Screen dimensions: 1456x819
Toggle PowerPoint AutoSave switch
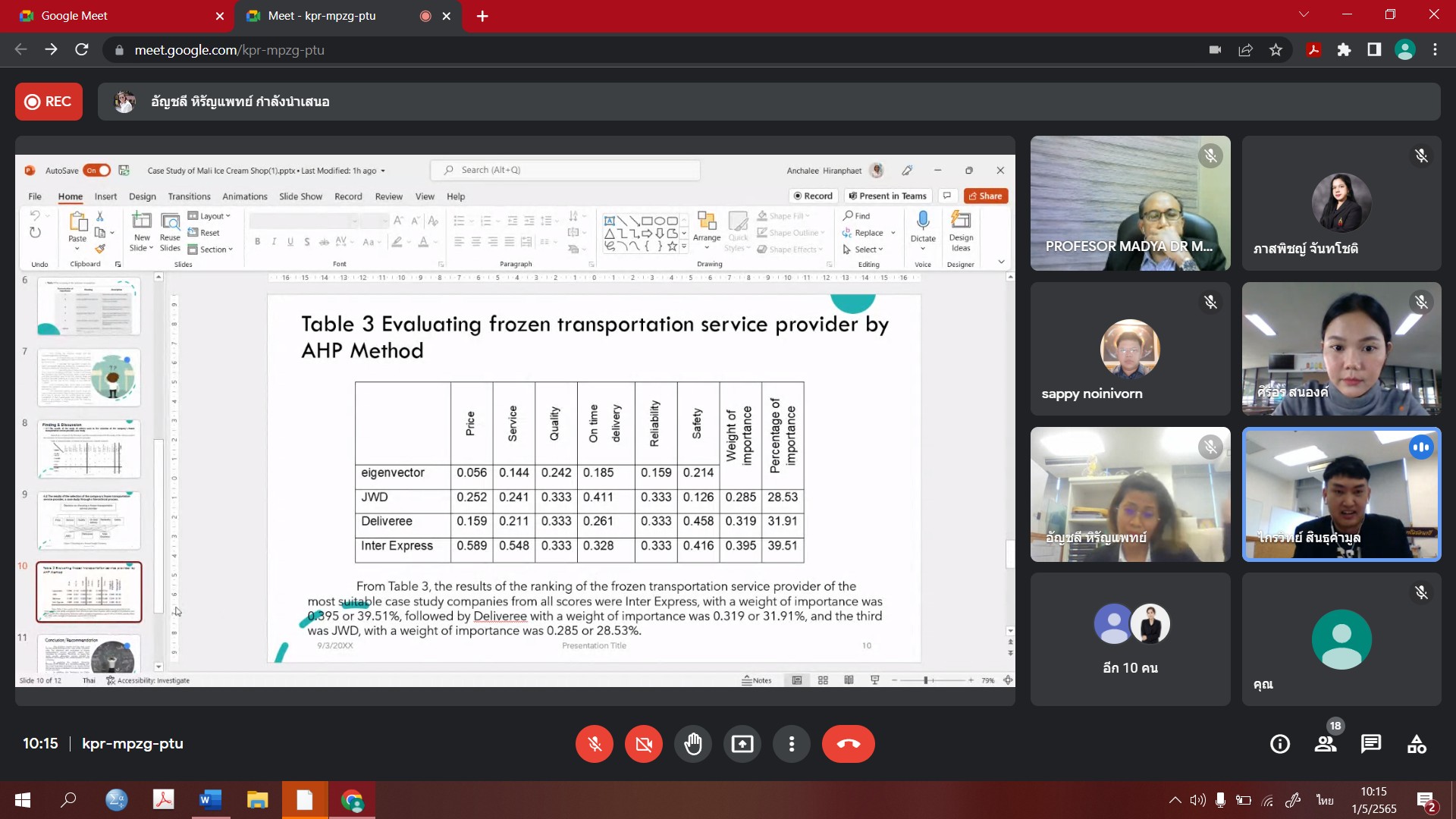pos(97,171)
